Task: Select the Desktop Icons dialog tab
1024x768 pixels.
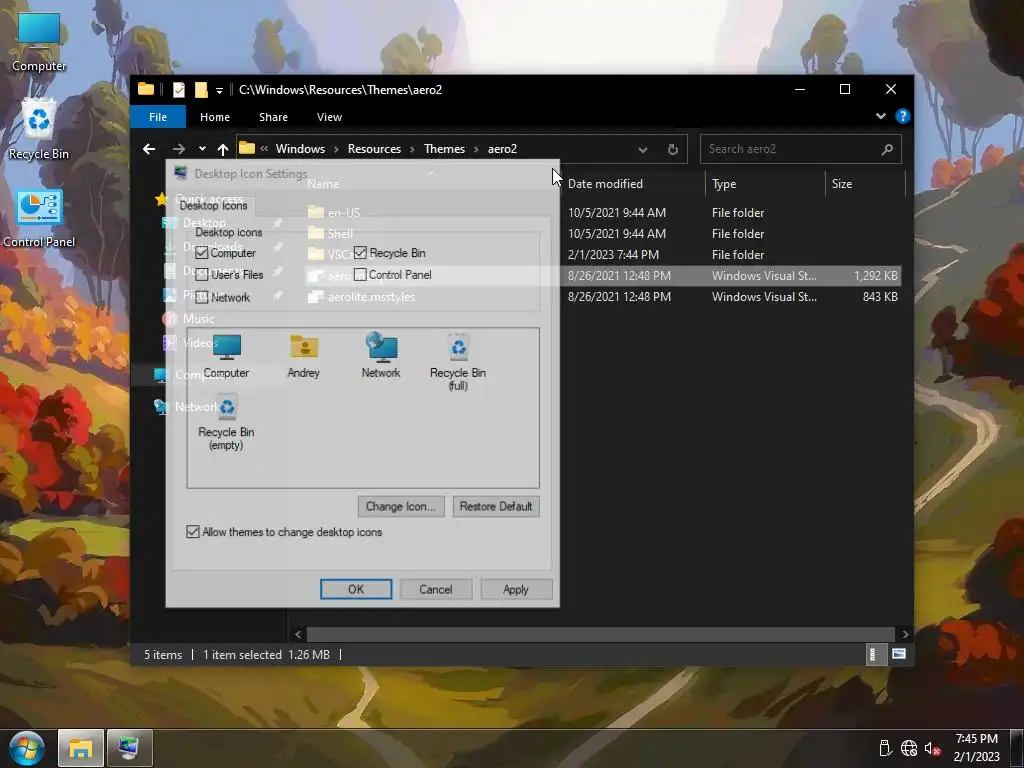Action: point(214,206)
